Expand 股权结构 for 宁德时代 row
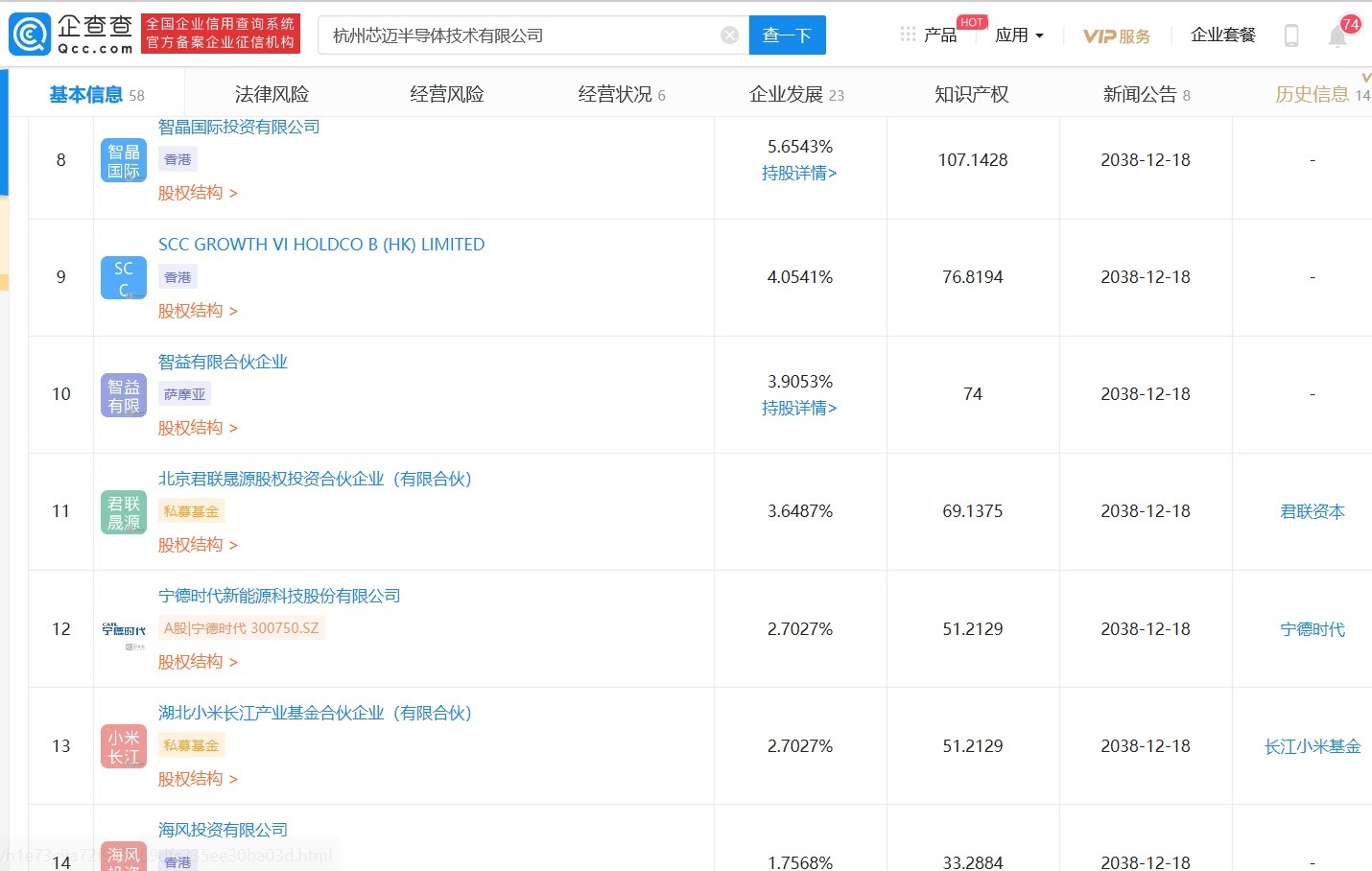The image size is (1372, 871). [x=198, y=662]
